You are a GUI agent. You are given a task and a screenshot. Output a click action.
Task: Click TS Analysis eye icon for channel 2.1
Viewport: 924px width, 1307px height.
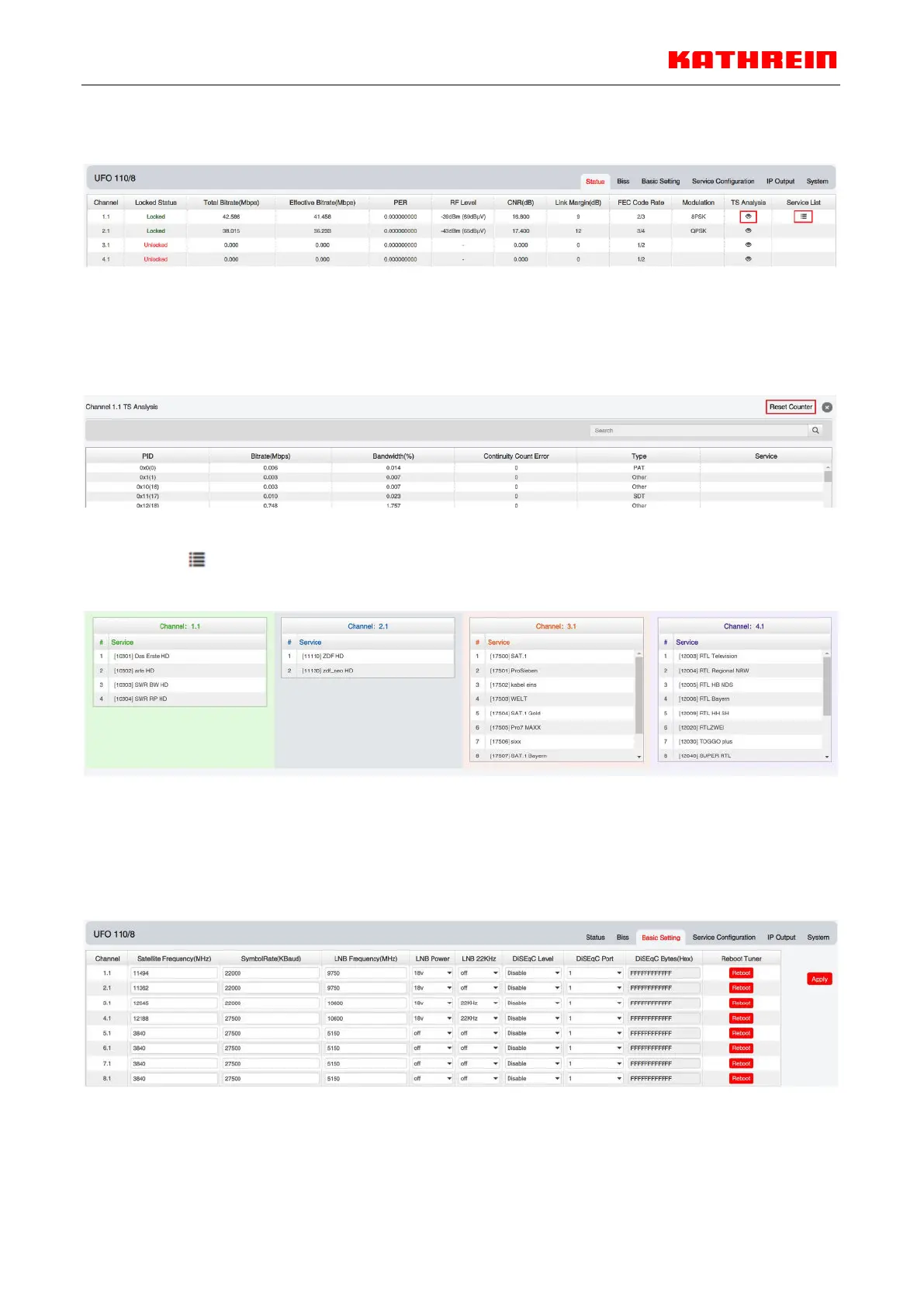[x=748, y=231]
